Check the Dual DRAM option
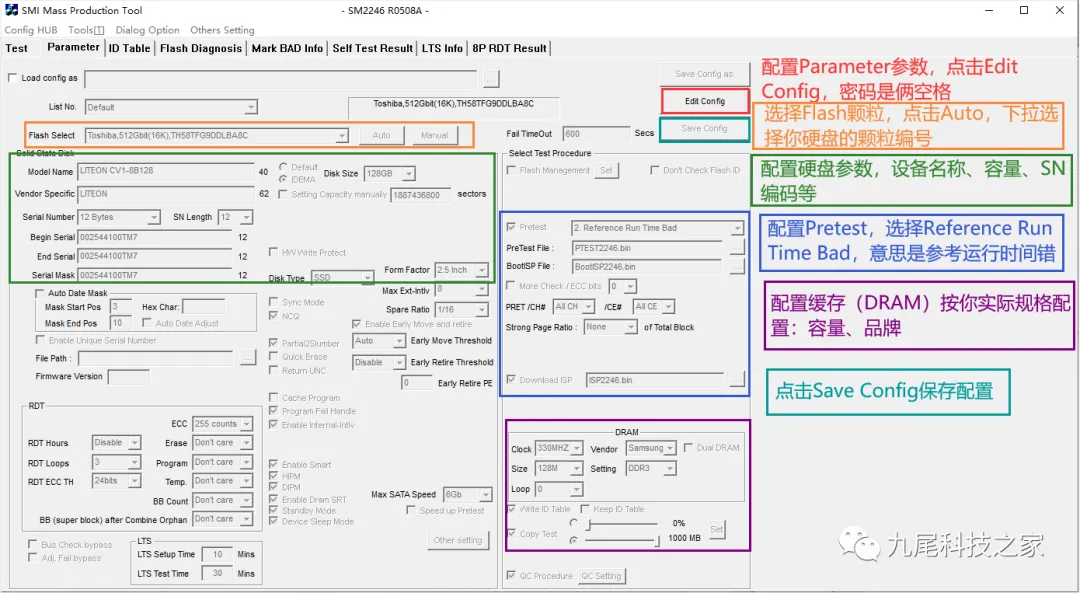 click(x=688, y=448)
